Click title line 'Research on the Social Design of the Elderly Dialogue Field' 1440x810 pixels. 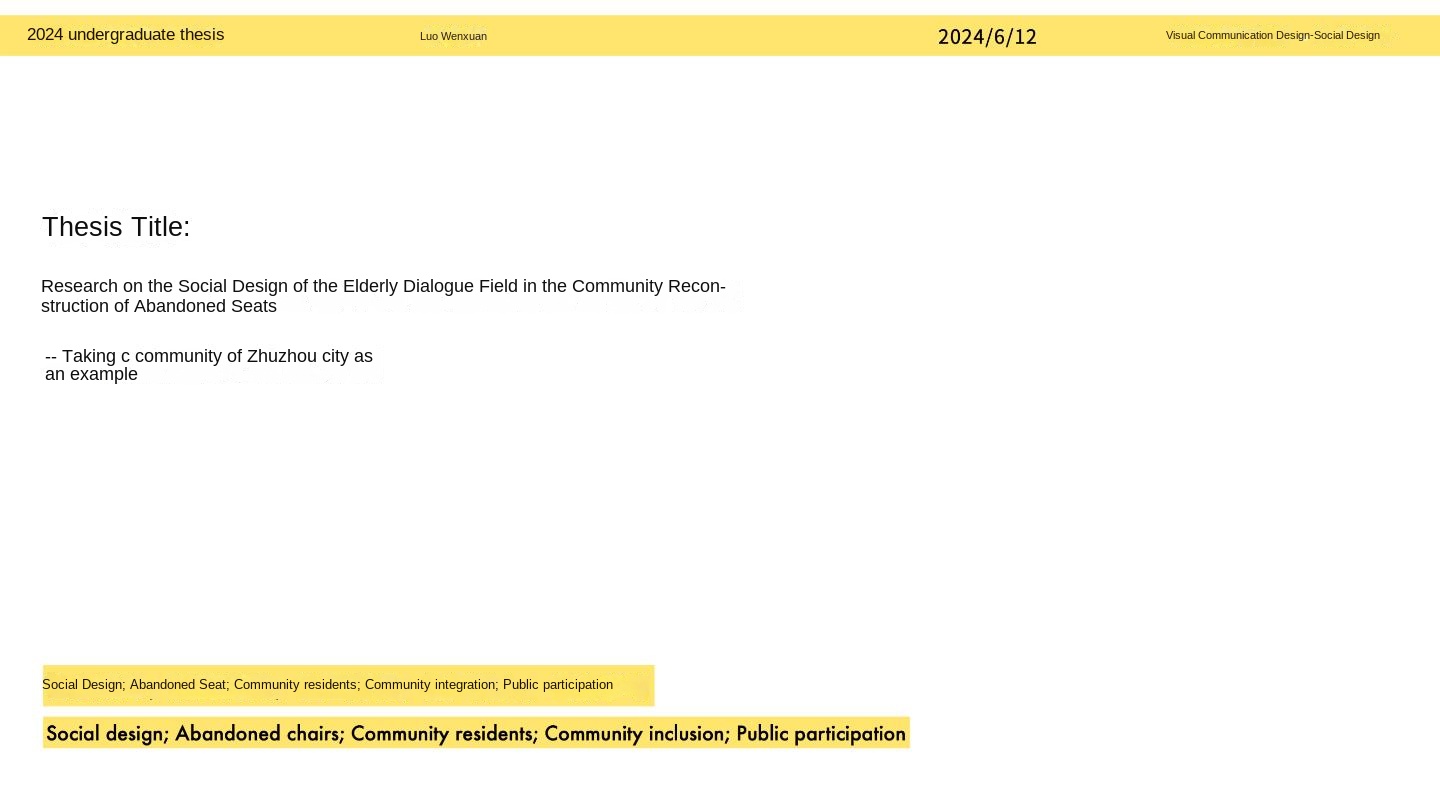(383, 286)
